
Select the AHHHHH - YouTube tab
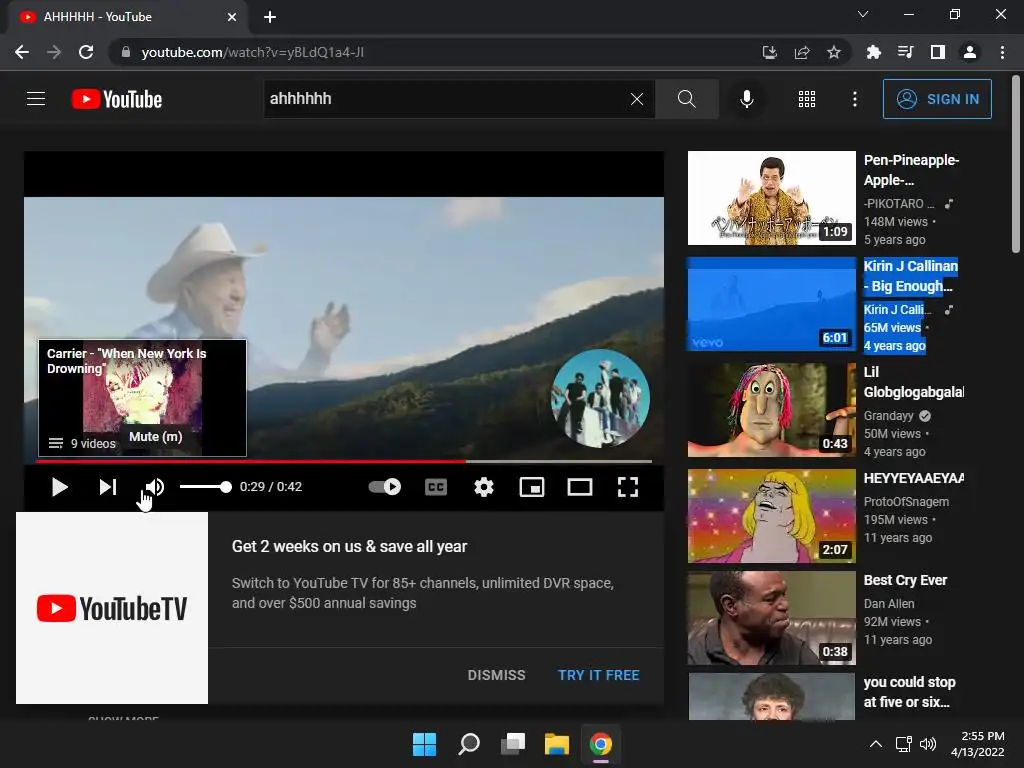[127, 17]
